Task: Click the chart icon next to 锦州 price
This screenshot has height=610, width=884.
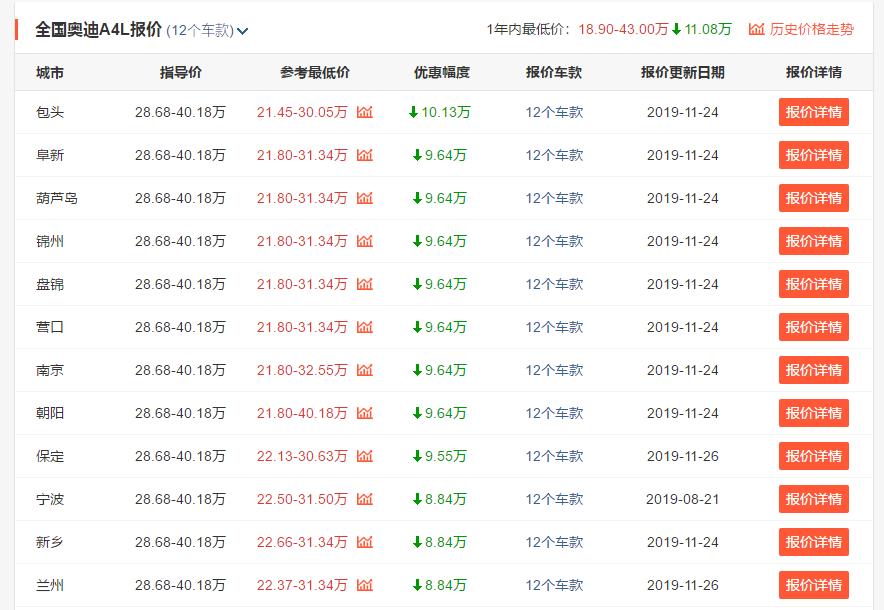Action: point(365,240)
